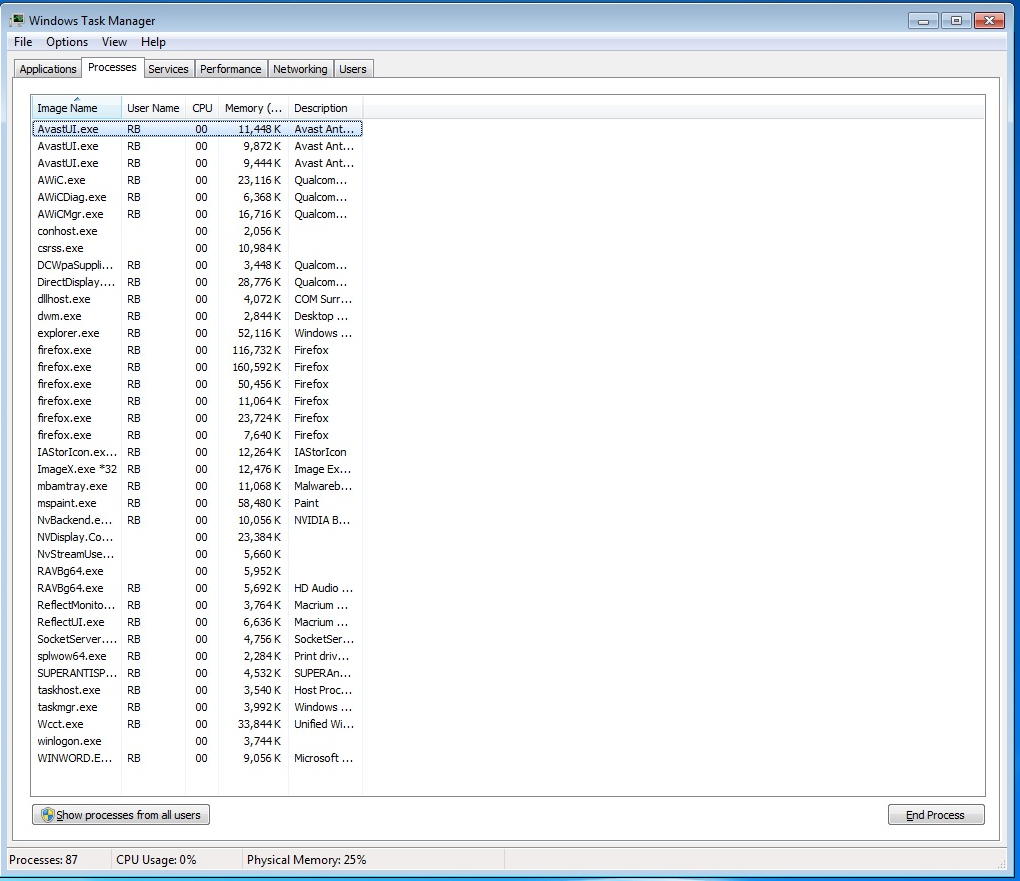1020x881 pixels.
Task: Switch to the Services tab
Action: (x=168, y=69)
